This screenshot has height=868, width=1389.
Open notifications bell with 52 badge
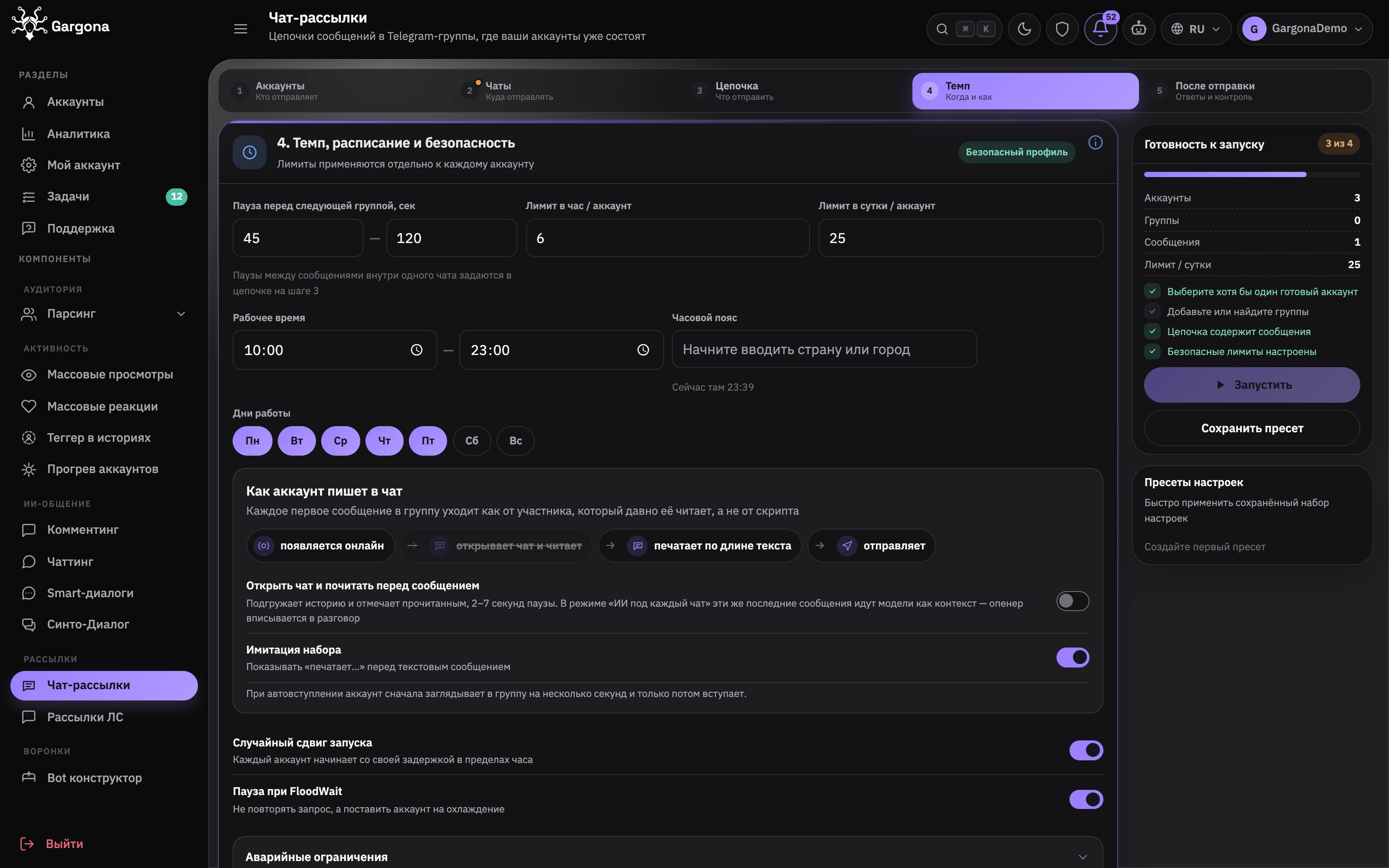pyautogui.click(x=1100, y=29)
